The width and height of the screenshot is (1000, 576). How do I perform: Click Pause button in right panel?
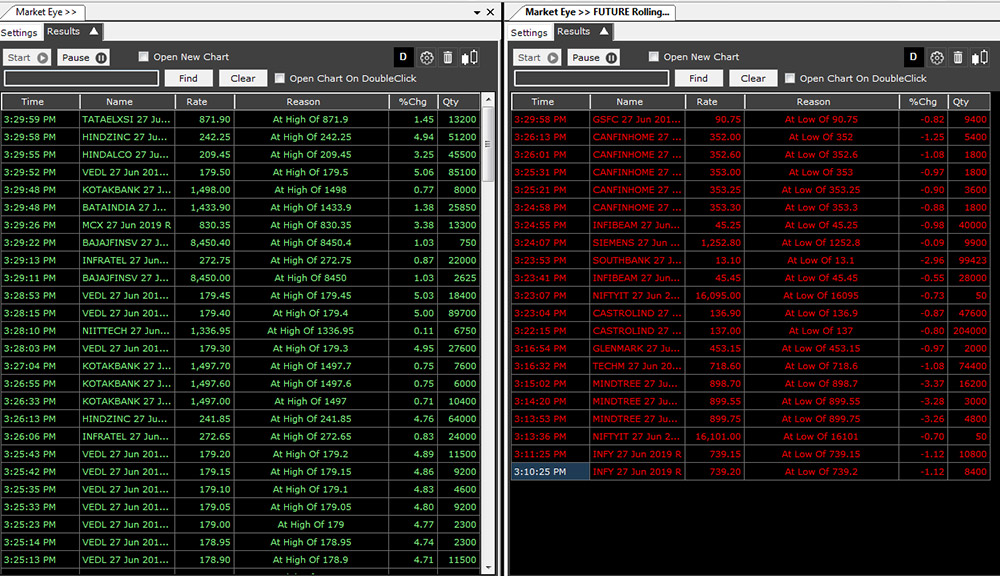594,57
